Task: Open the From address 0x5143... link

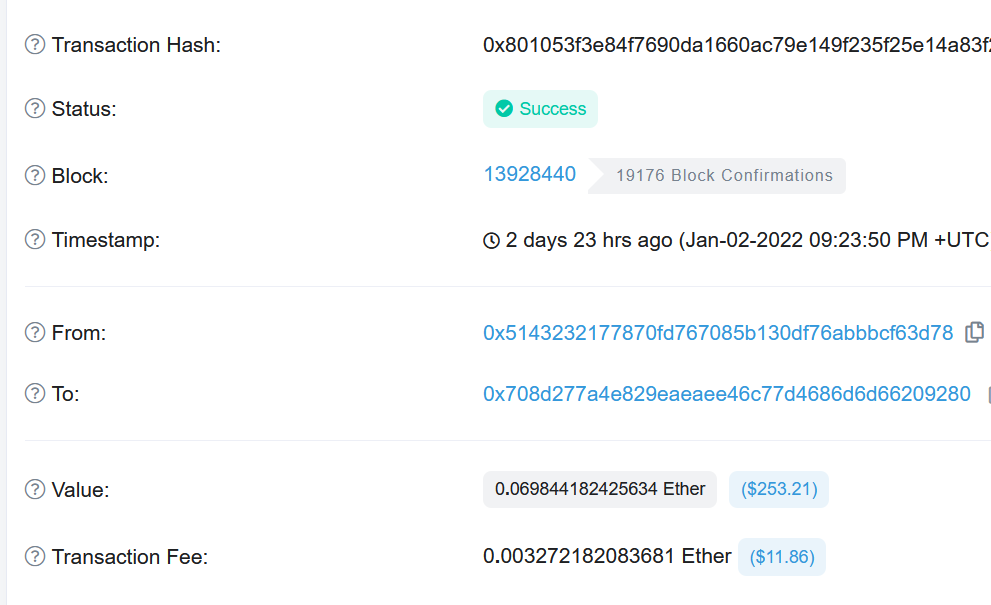Action: tap(718, 333)
